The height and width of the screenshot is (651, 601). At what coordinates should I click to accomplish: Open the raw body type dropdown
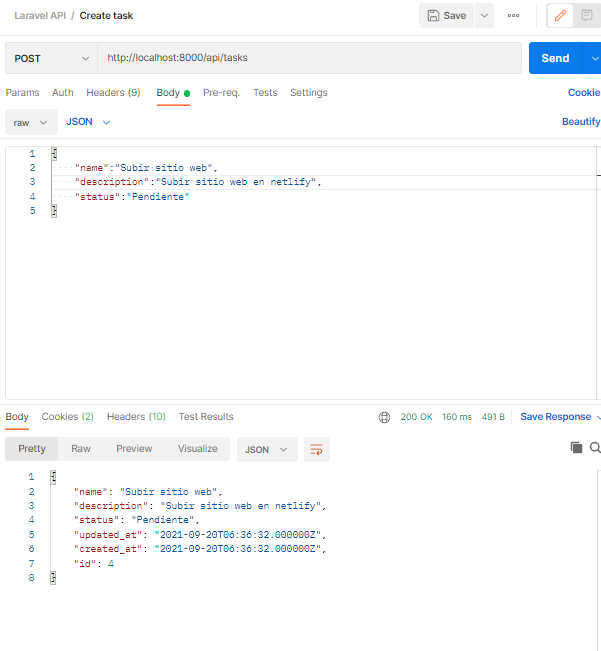[x=31, y=122]
